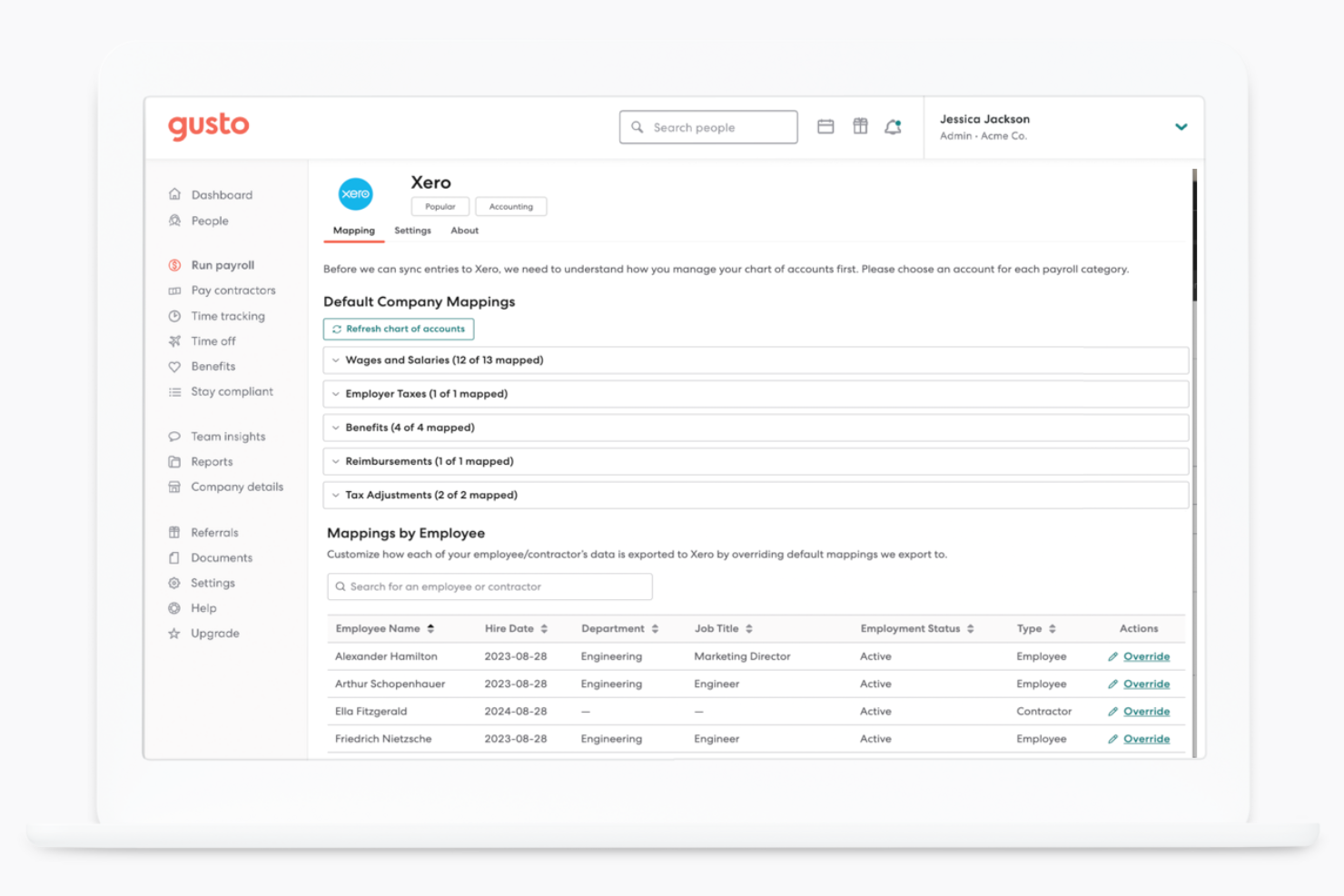The width and height of the screenshot is (1344, 896).
Task: Click the Gusto logo
Action: pyautogui.click(x=208, y=126)
